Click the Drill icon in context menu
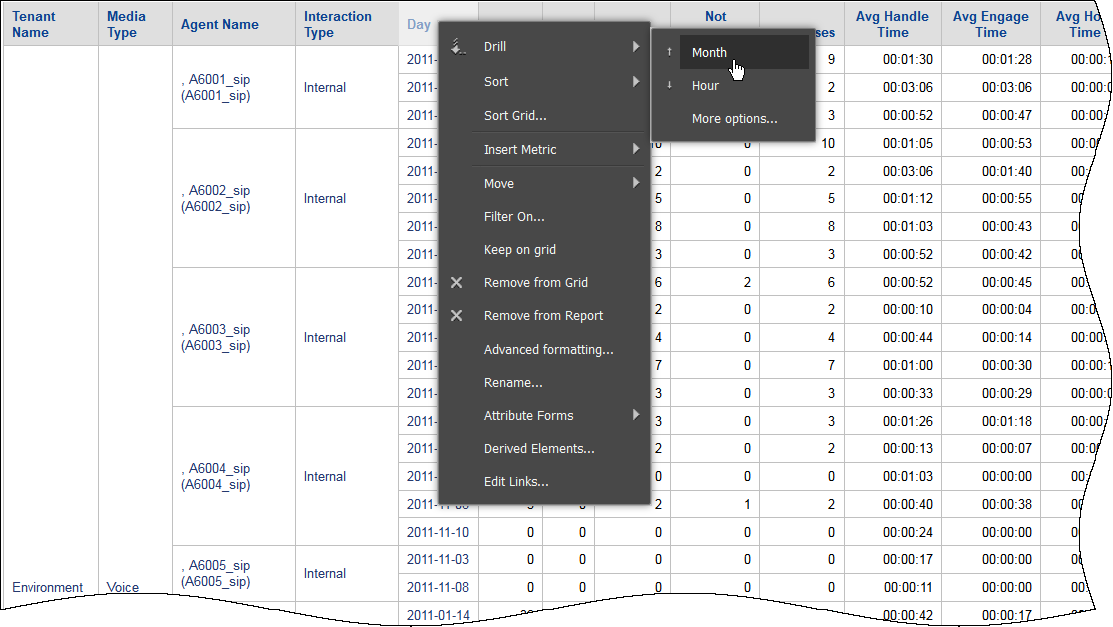The height and width of the screenshot is (627, 1113). click(x=457, y=47)
